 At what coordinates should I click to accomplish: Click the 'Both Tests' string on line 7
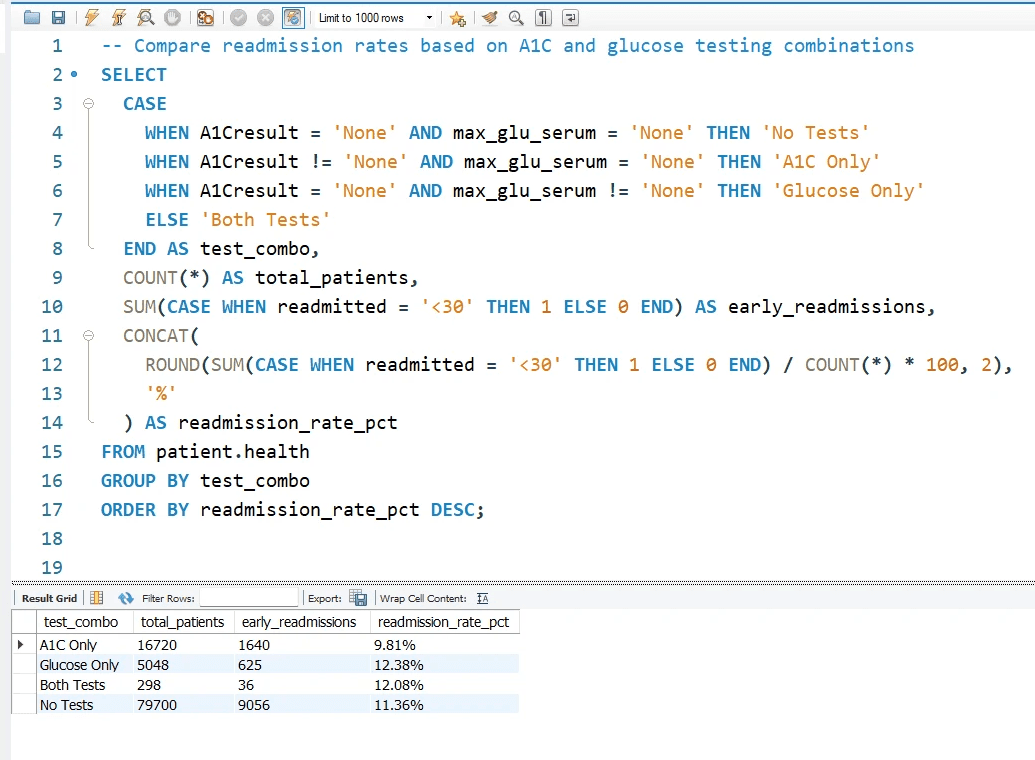[265, 220]
